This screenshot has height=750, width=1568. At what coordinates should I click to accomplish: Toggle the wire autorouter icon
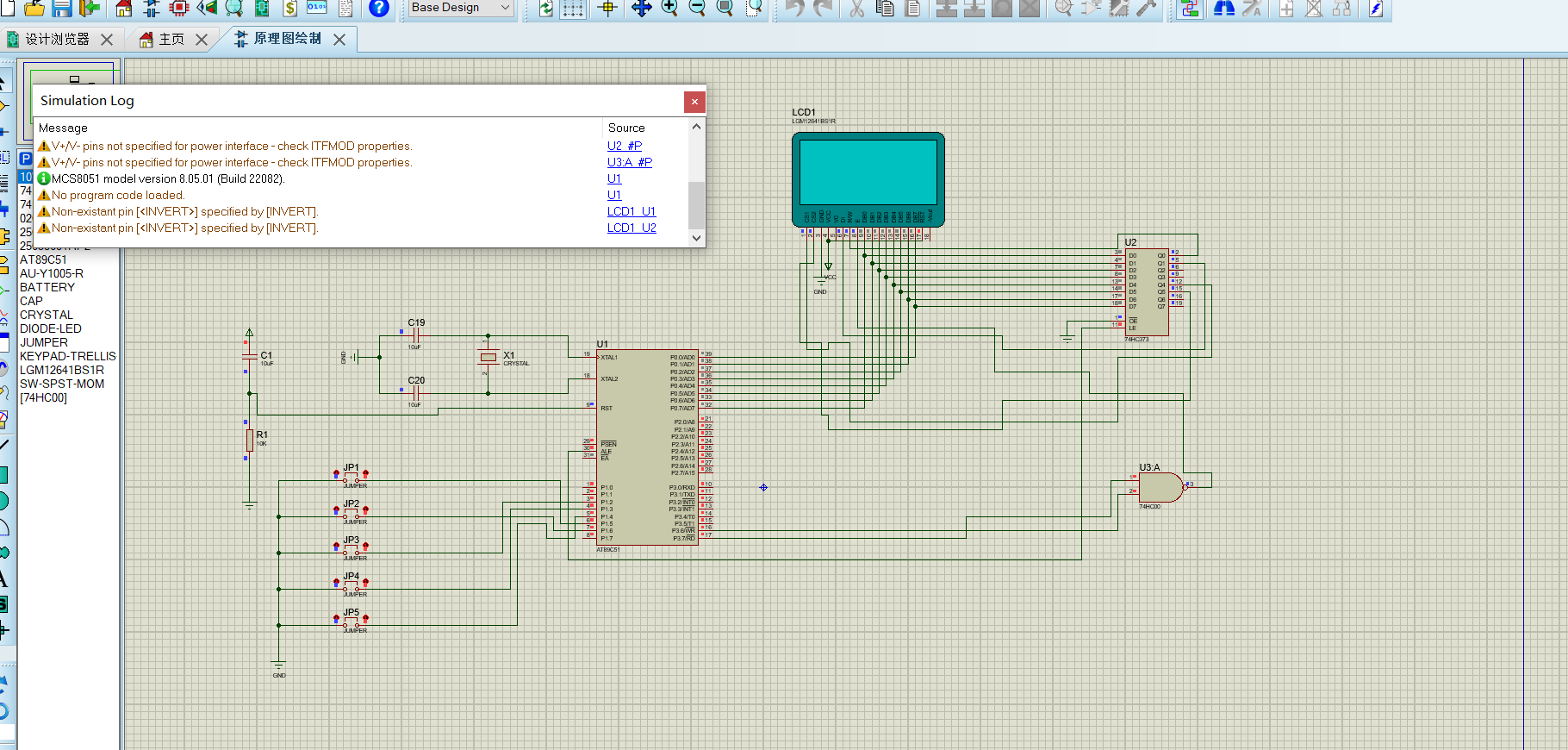click(1191, 9)
